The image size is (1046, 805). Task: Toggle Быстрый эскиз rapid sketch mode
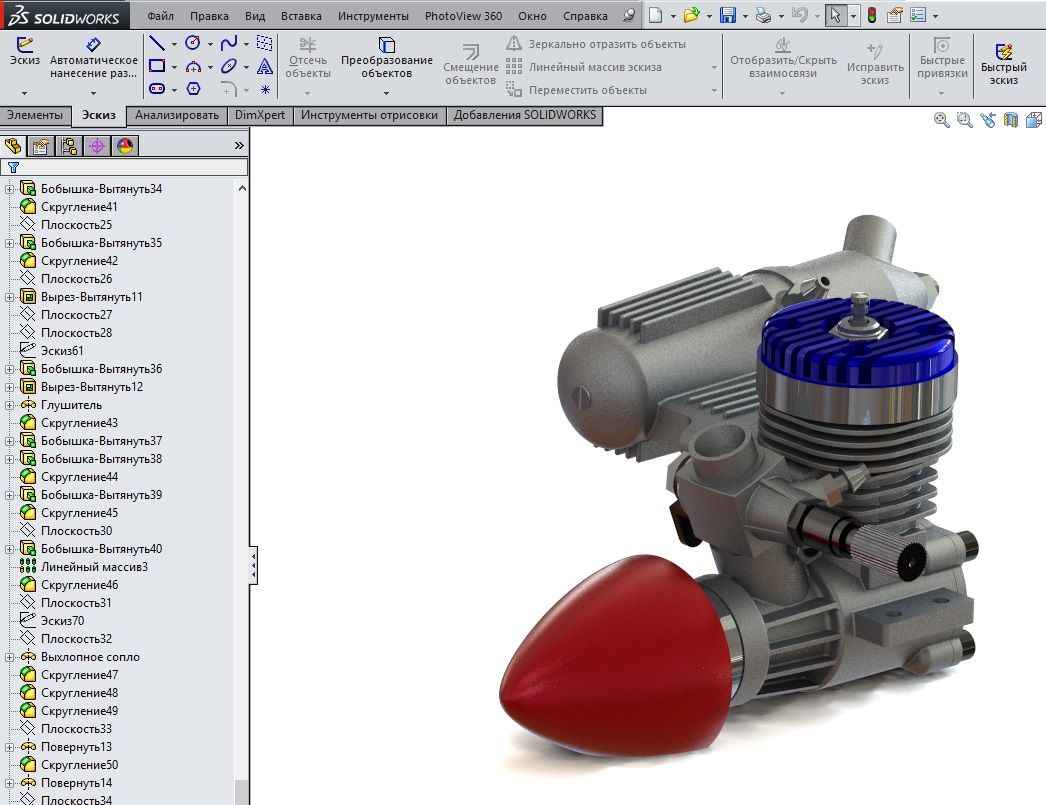[x=1003, y=65]
